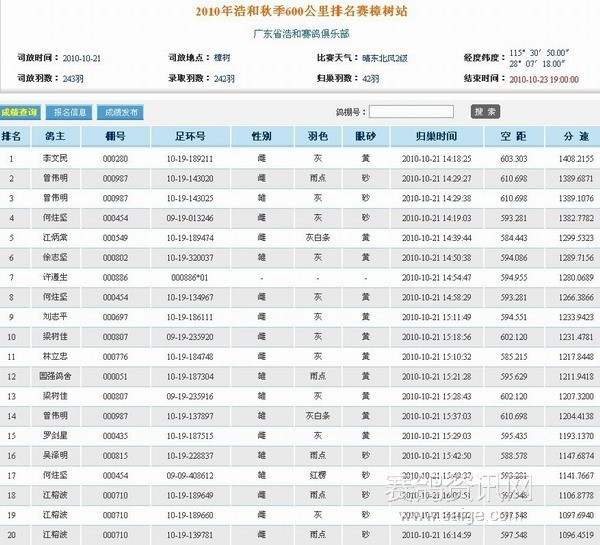Select release date 2010-10-21 in header
The image size is (600, 545).
coord(82,59)
